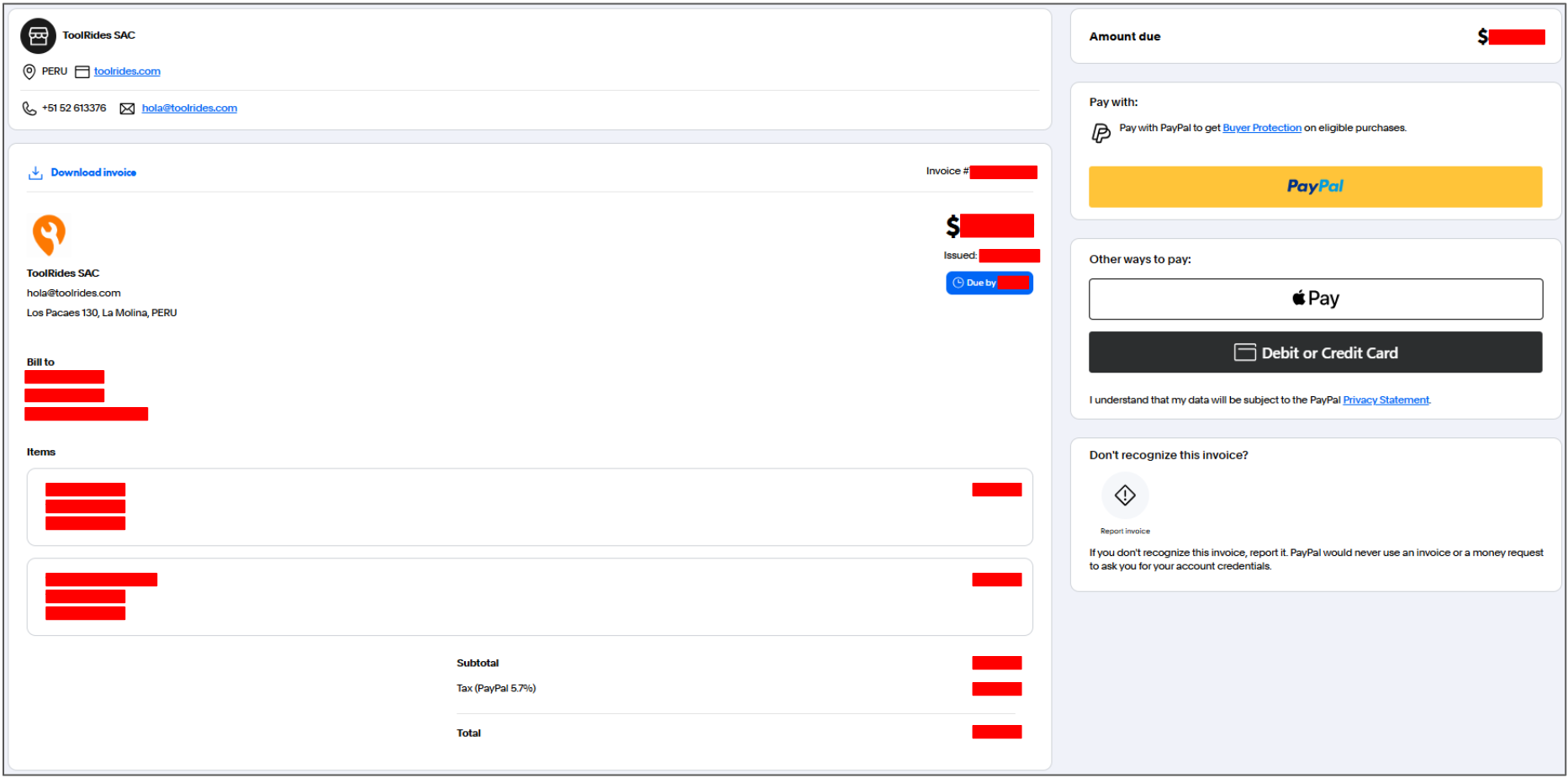Image resolution: width=1568 pixels, height=778 pixels.
Task: Click the address Los Pacaes 130, La Molina
Action: 102,313
